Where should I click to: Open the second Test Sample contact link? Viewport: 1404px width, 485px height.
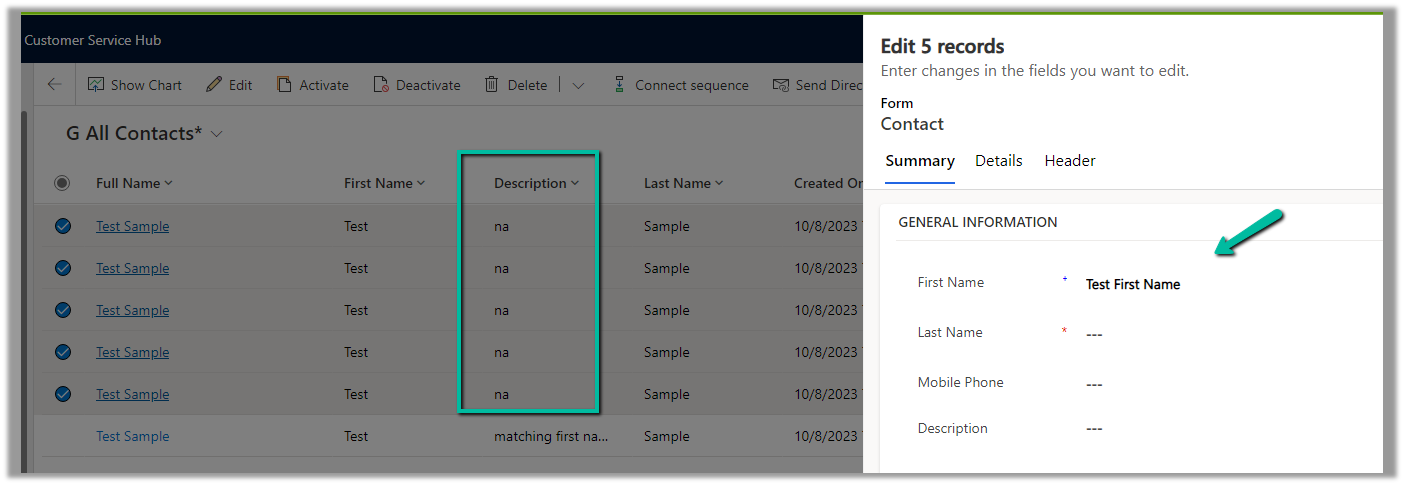(132, 269)
